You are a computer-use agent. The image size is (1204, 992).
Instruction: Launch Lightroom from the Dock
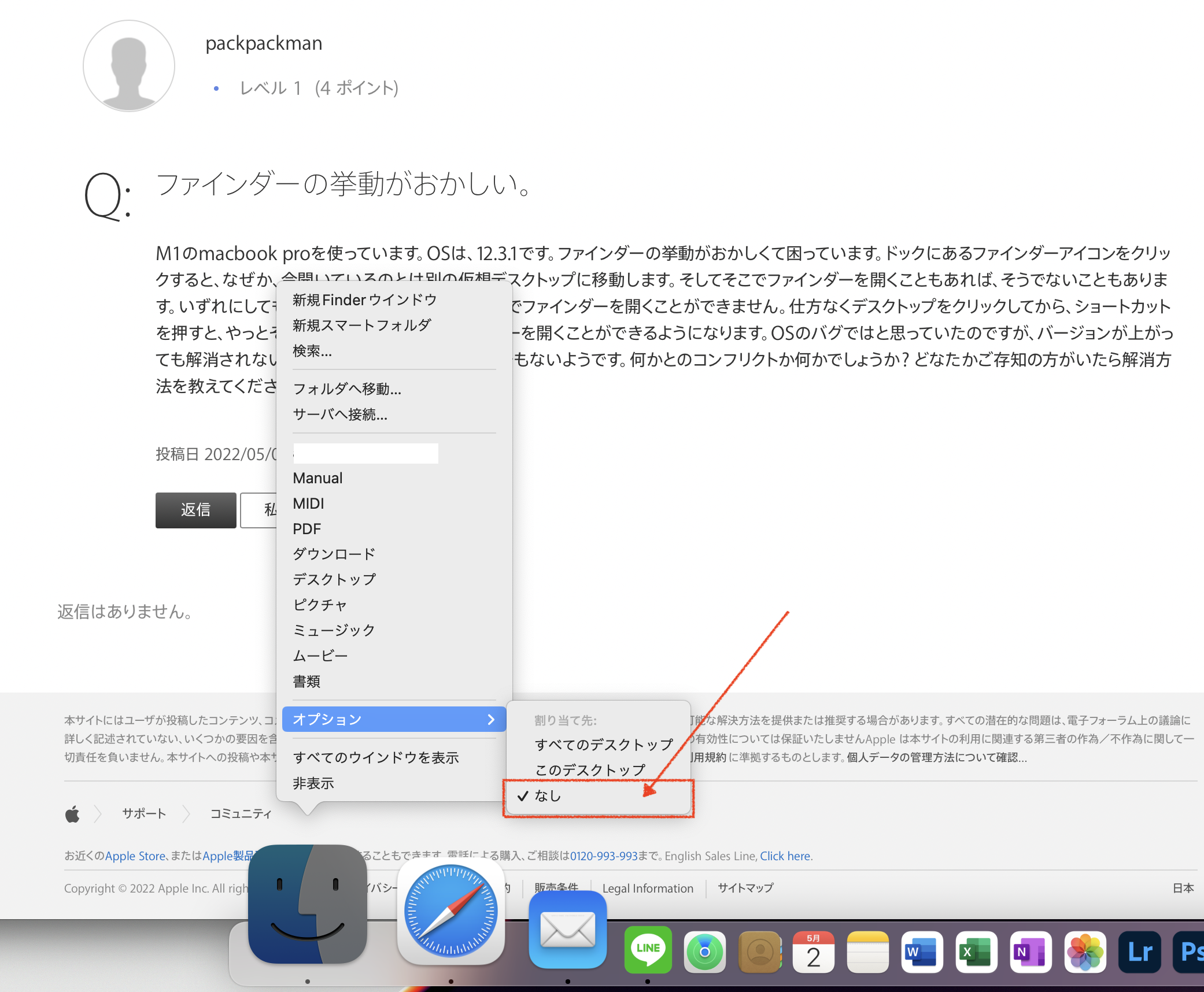point(1139,952)
